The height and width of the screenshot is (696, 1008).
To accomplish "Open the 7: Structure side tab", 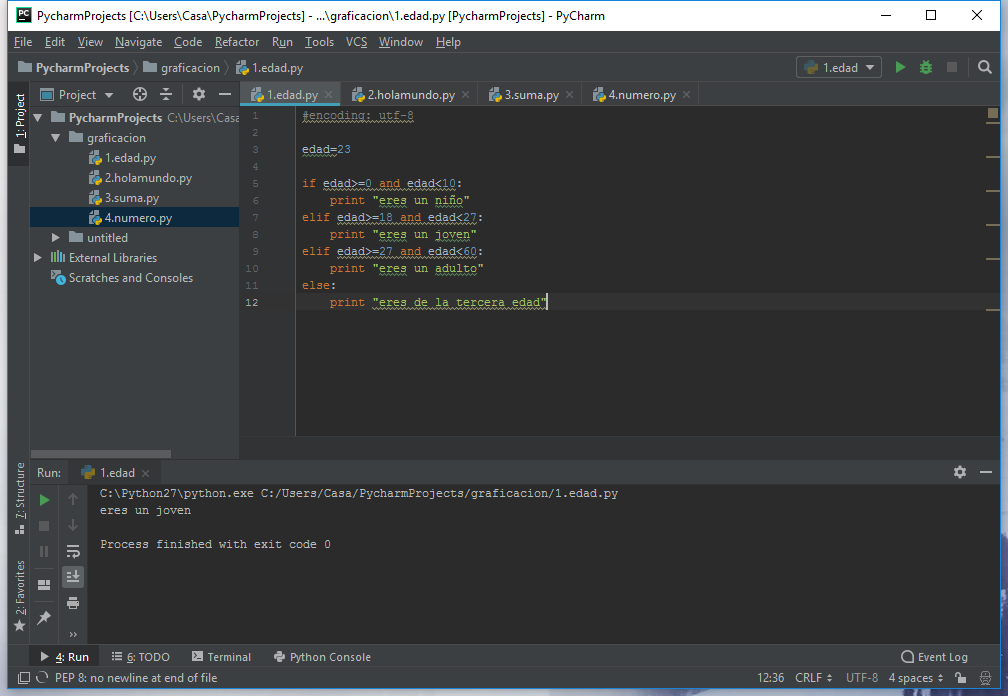I will (20, 498).
